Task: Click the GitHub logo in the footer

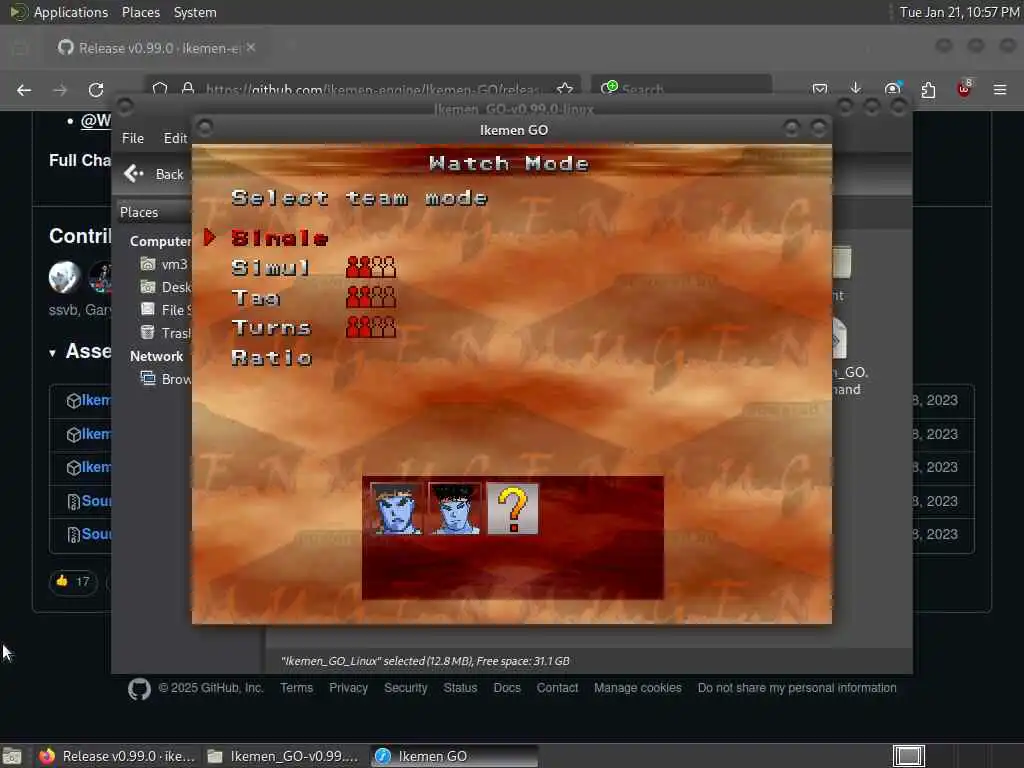Action: (x=139, y=689)
